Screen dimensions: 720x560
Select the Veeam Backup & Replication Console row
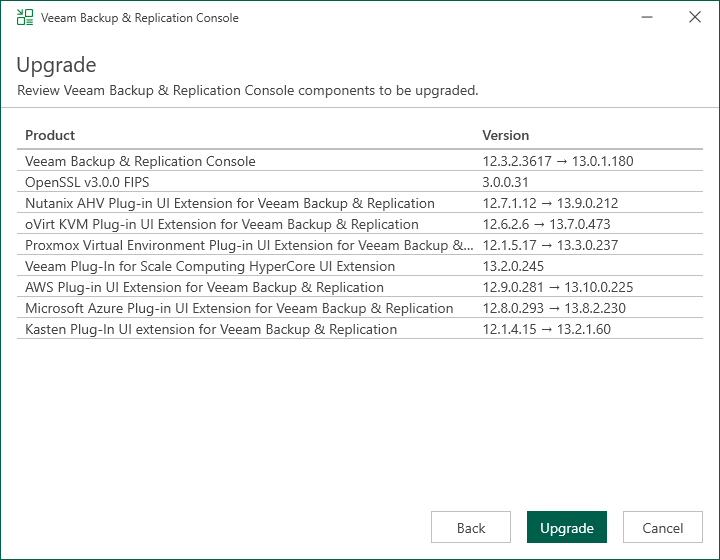coord(360,161)
